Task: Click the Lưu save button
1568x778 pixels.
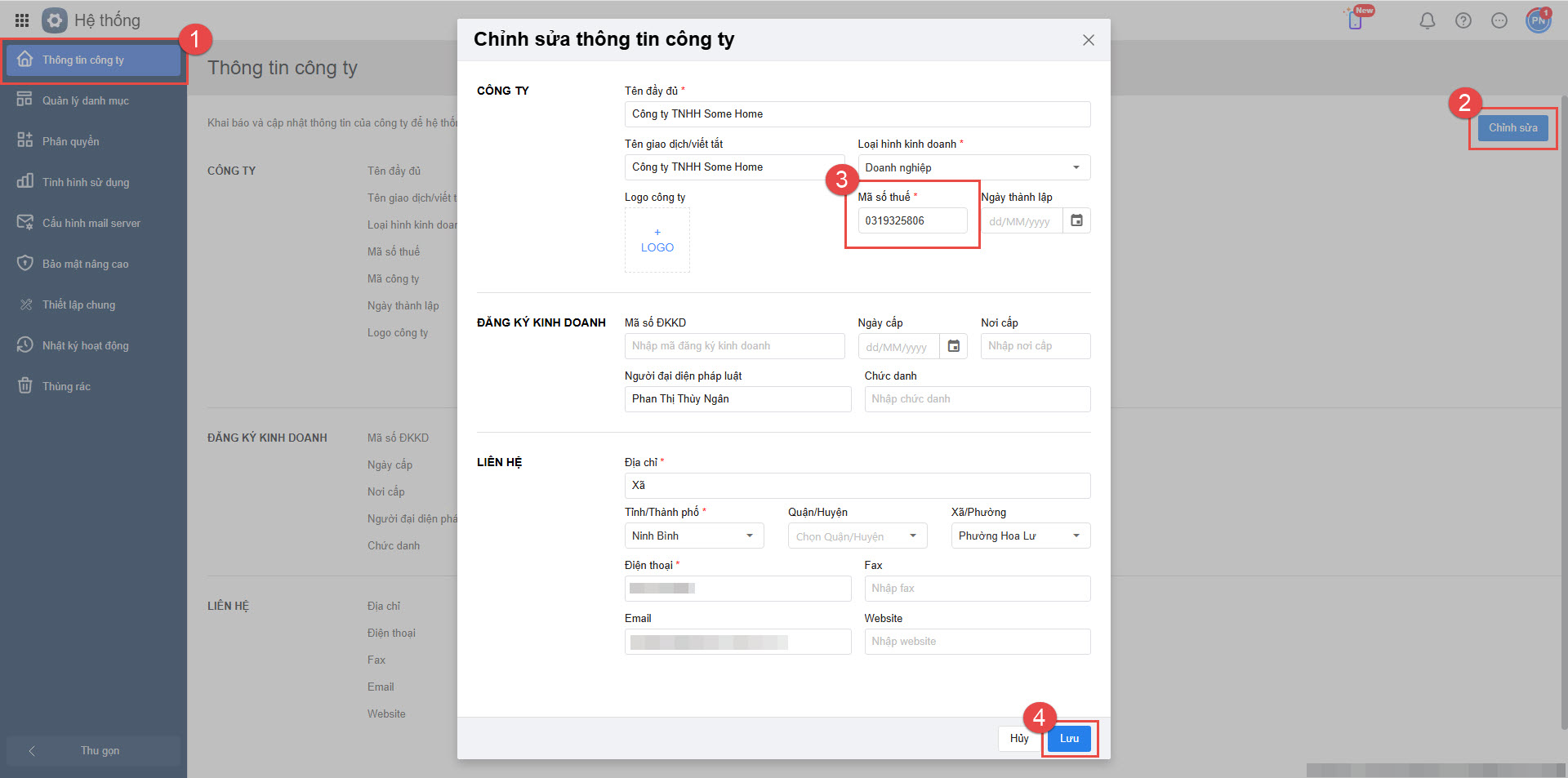Action: [1069, 738]
